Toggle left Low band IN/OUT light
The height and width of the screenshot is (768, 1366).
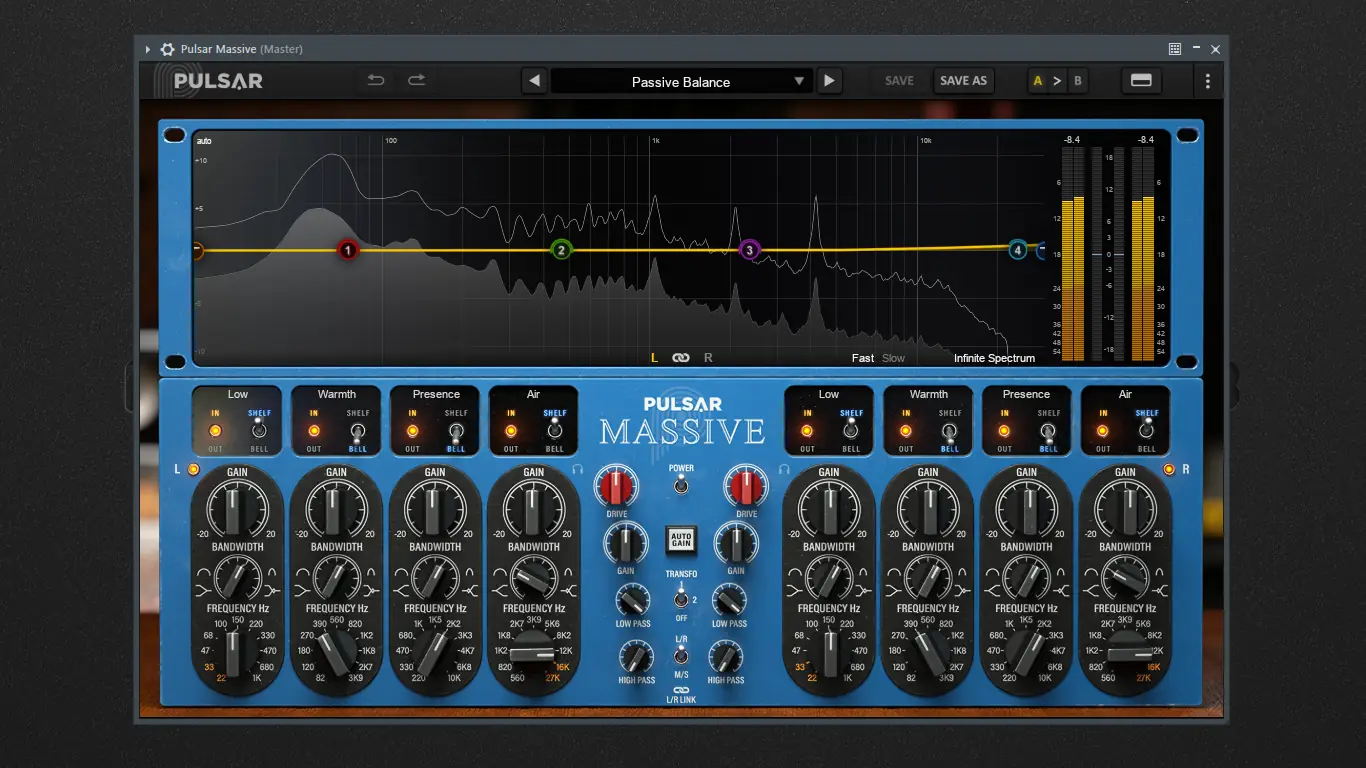214,431
